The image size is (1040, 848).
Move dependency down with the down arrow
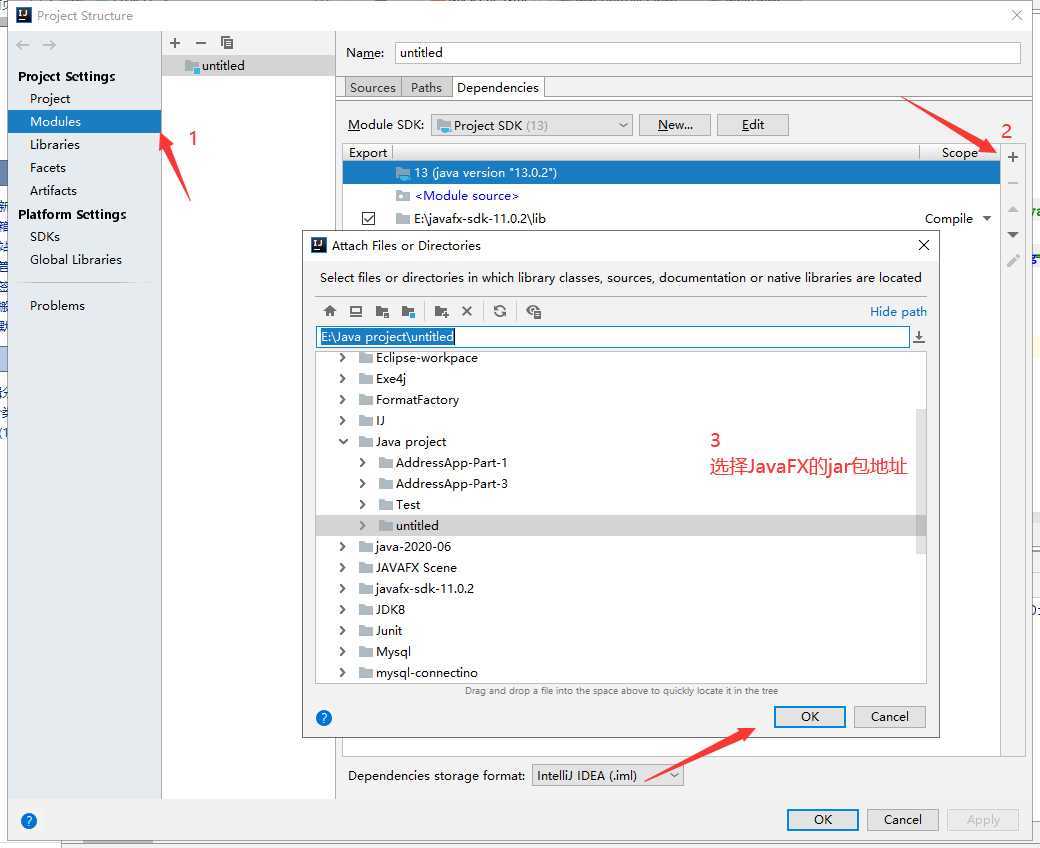pyautogui.click(x=1013, y=235)
